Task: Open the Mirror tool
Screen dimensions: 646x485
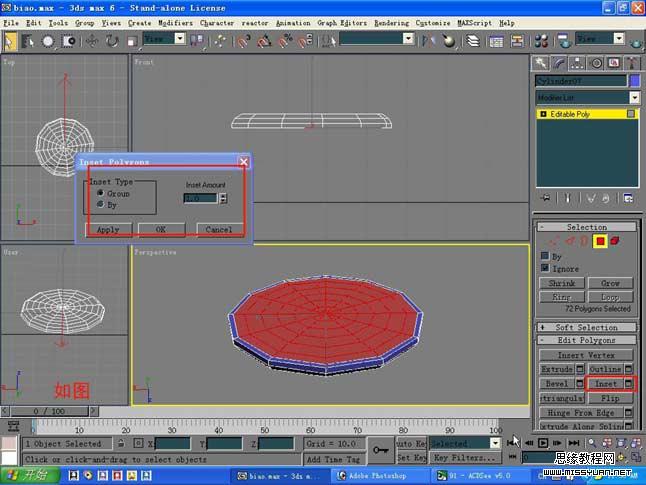Action: tap(428, 41)
